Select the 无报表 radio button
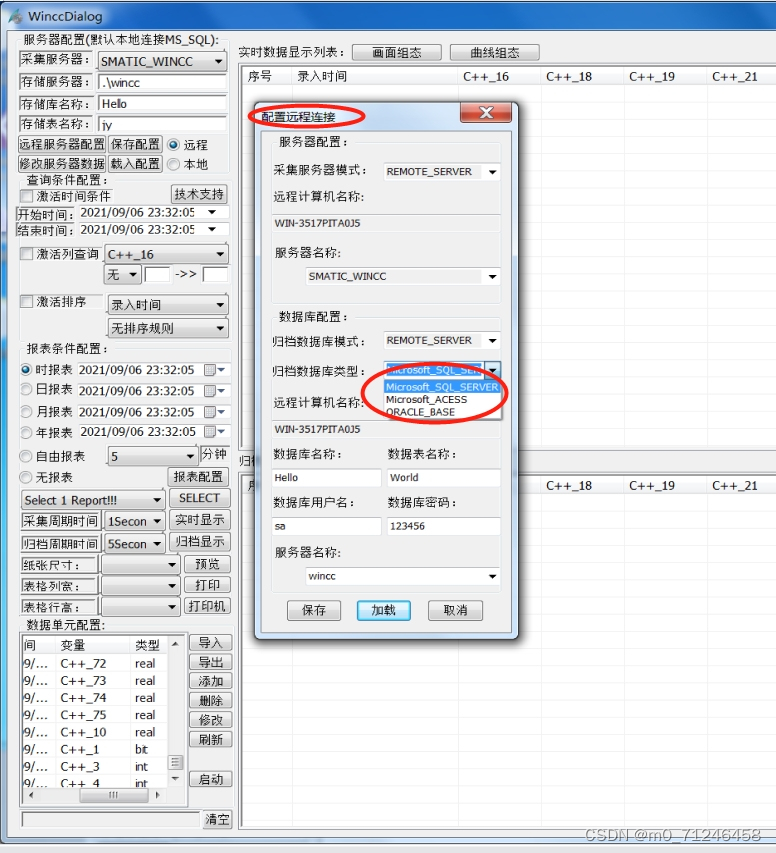776x853 pixels. pos(26,477)
